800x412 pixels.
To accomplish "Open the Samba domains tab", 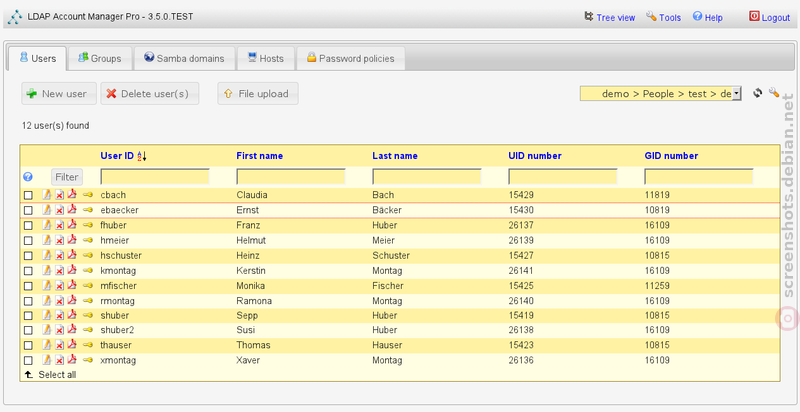I will [x=185, y=58].
